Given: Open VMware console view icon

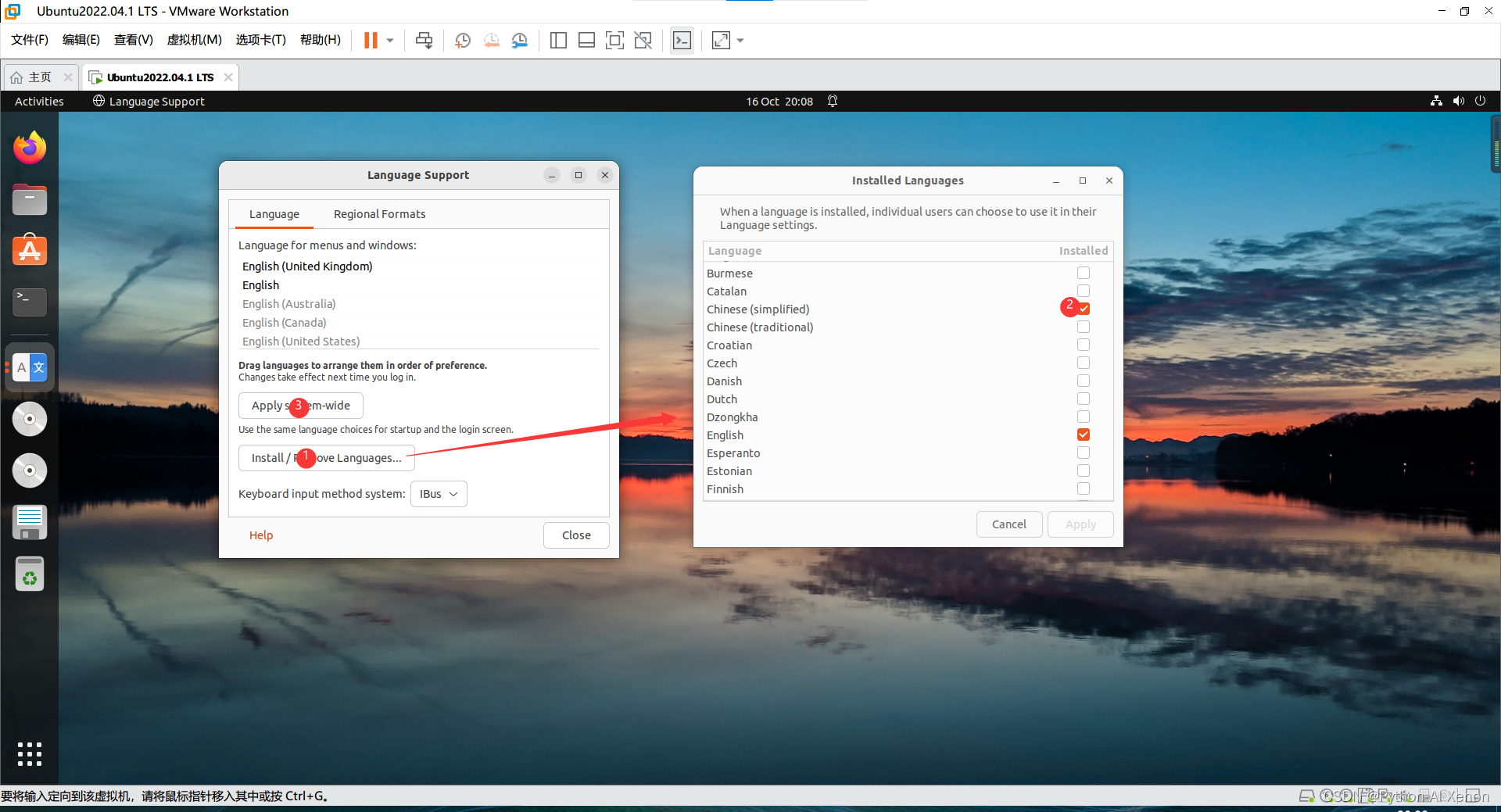Looking at the screenshot, I should click(x=682, y=41).
